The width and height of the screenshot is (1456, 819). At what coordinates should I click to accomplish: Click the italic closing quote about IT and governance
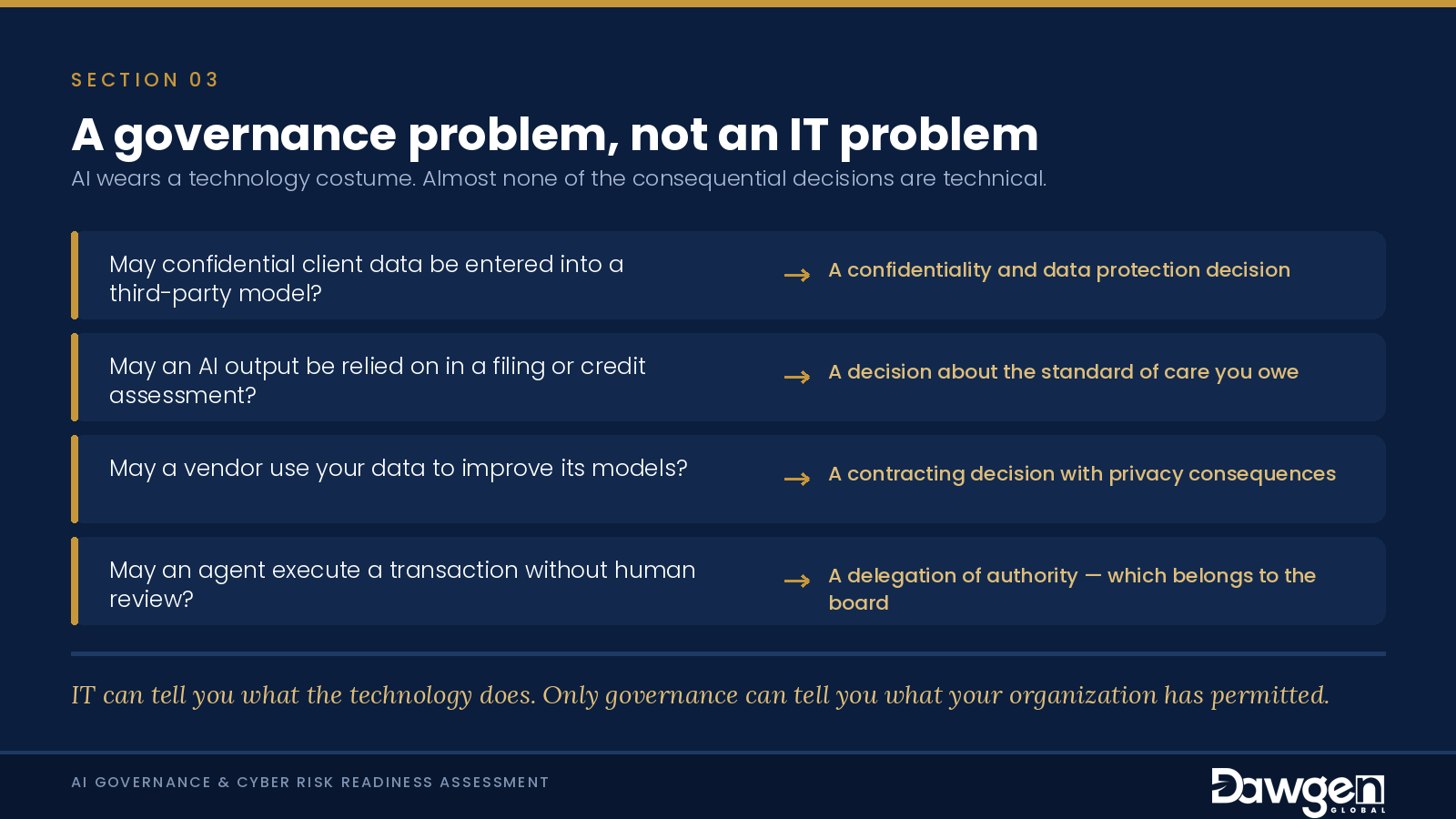point(700,695)
